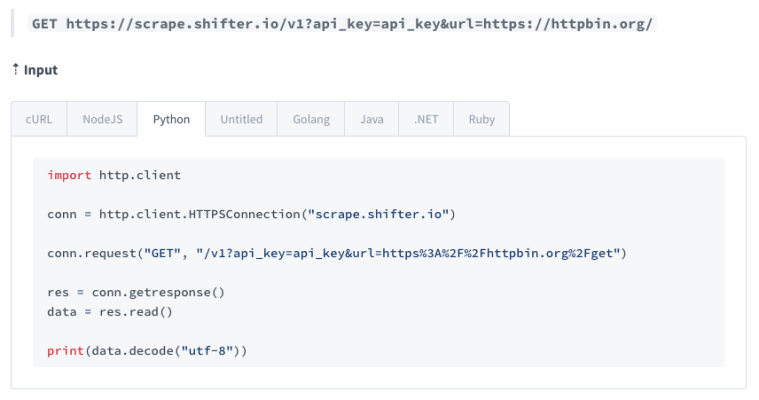
Task: Show the Untitled tab
Action: coord(241,119)
